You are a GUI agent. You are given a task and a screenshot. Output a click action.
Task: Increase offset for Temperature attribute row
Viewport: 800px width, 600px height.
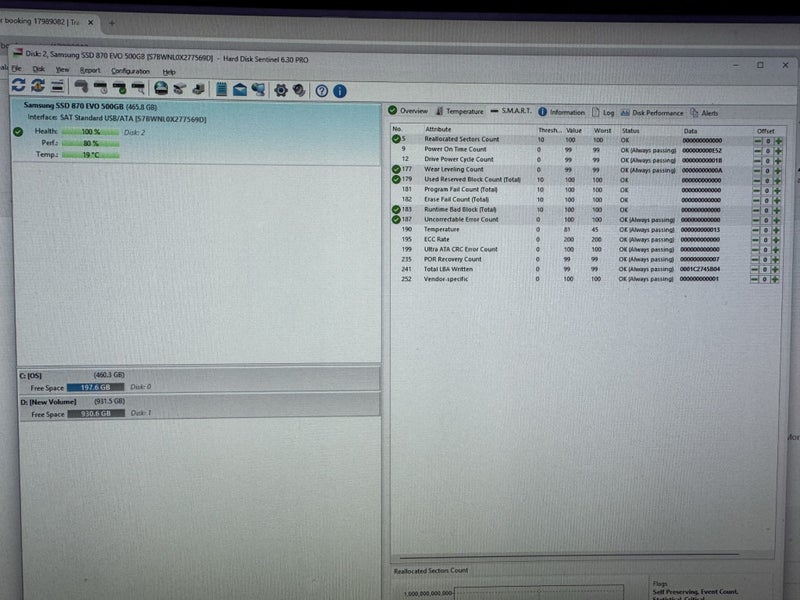777,230
